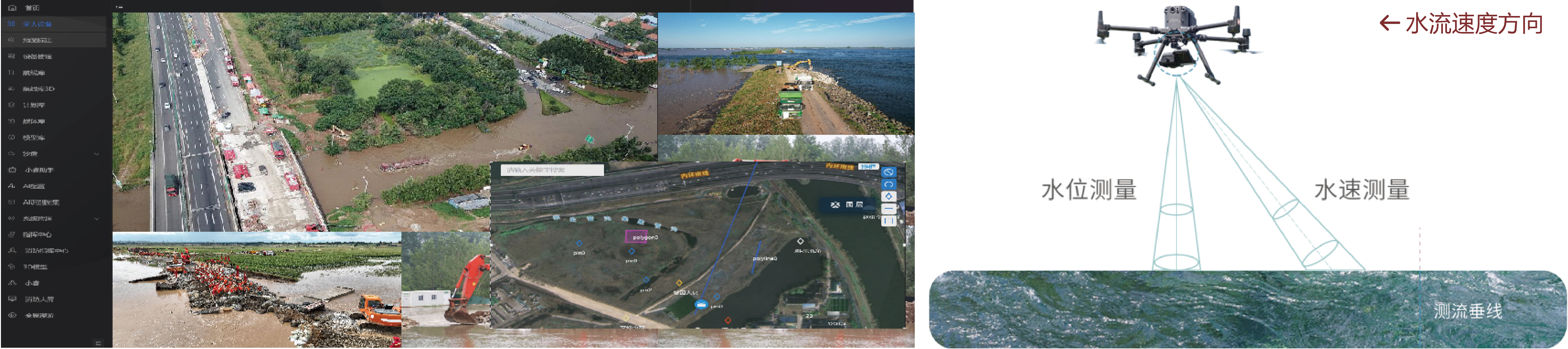Open the 媒体库 menu item
The width and height of the screenshot is (1568, 349).
[34, 121]
